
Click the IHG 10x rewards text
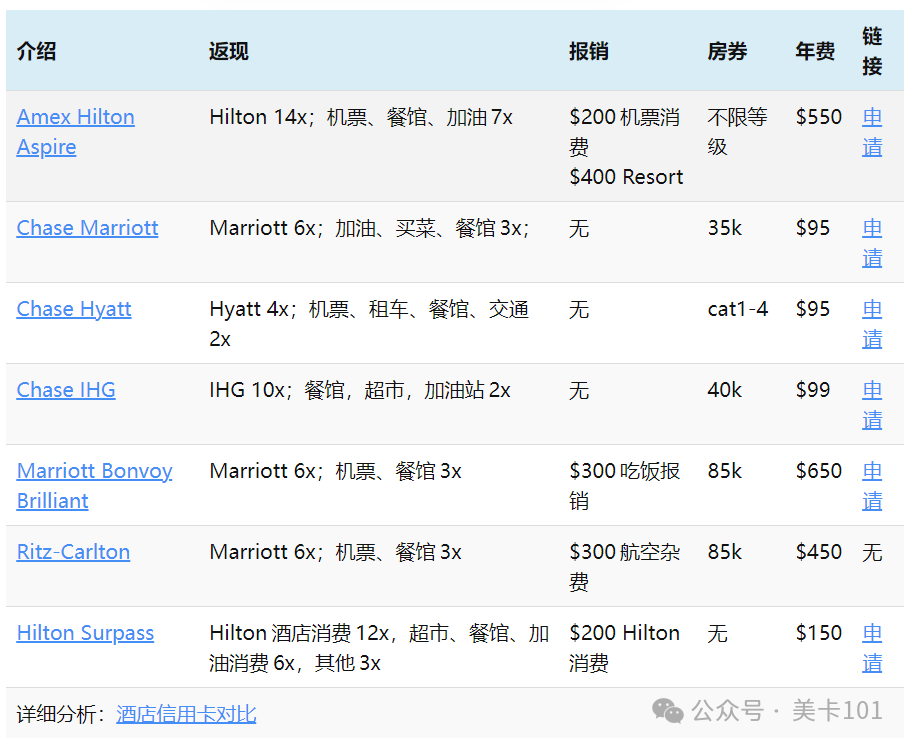(360, 390)
